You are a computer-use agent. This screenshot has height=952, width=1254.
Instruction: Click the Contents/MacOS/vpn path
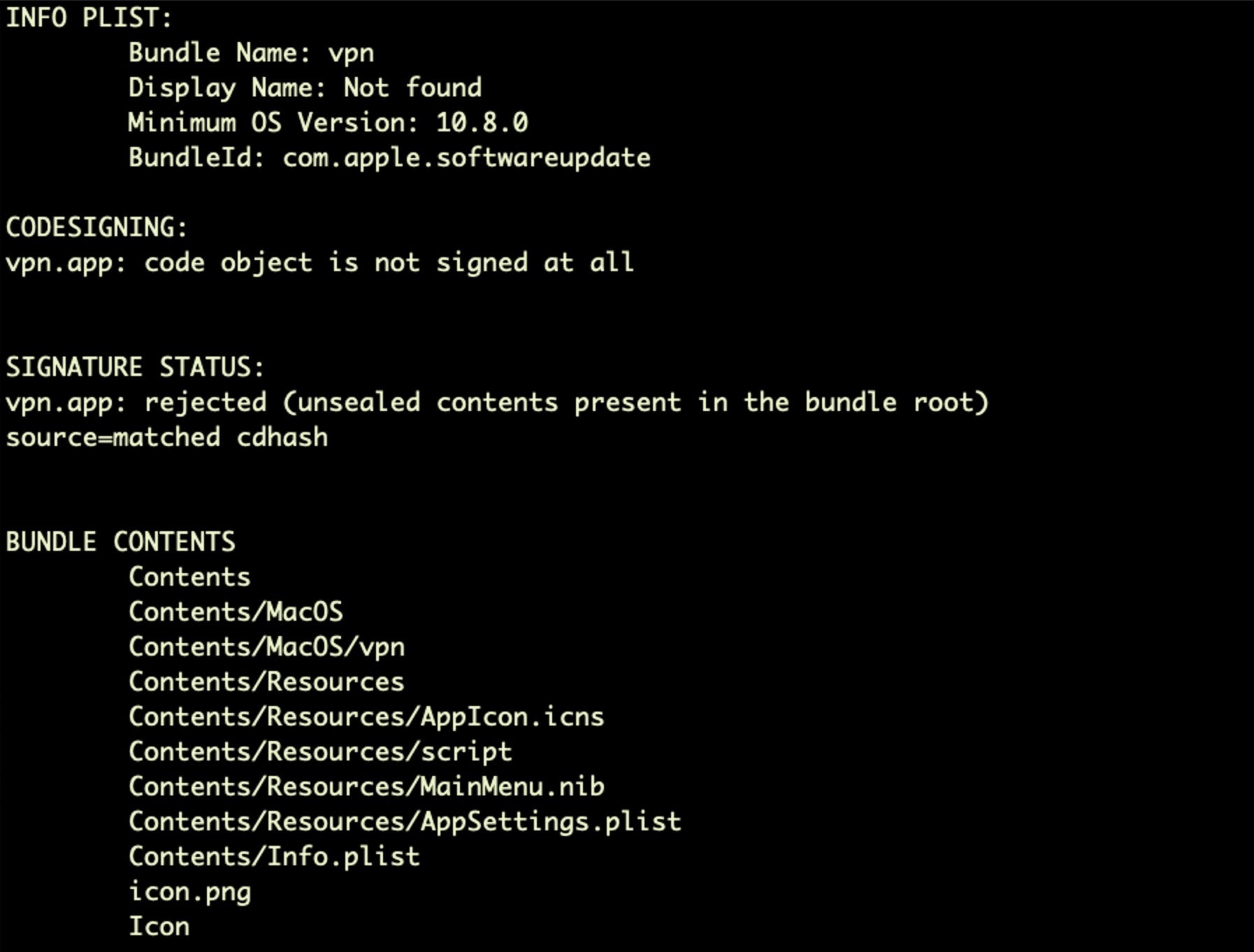266,647
